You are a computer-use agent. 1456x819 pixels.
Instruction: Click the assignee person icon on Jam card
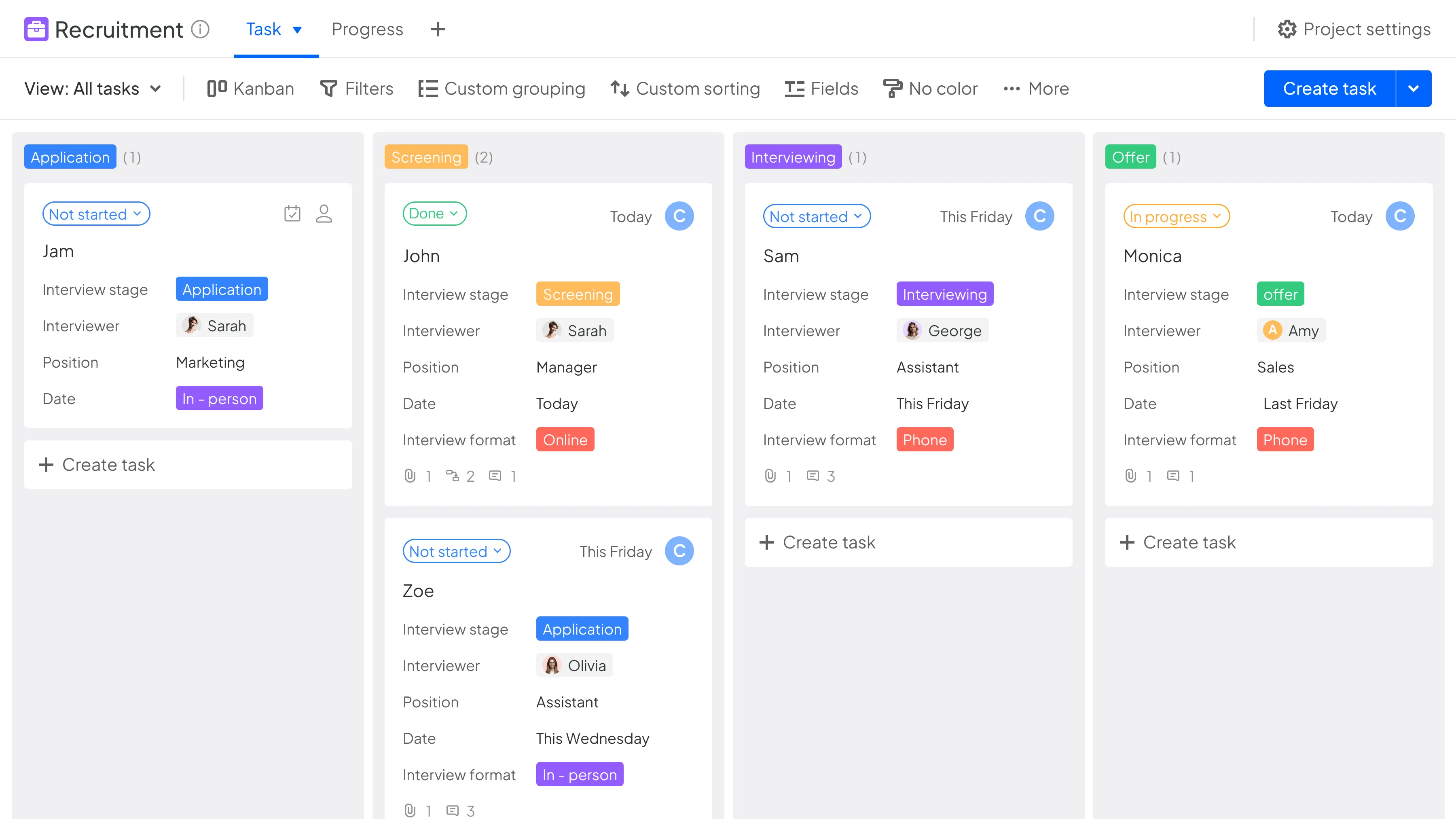pyautogui.click(x=324, y=214)
